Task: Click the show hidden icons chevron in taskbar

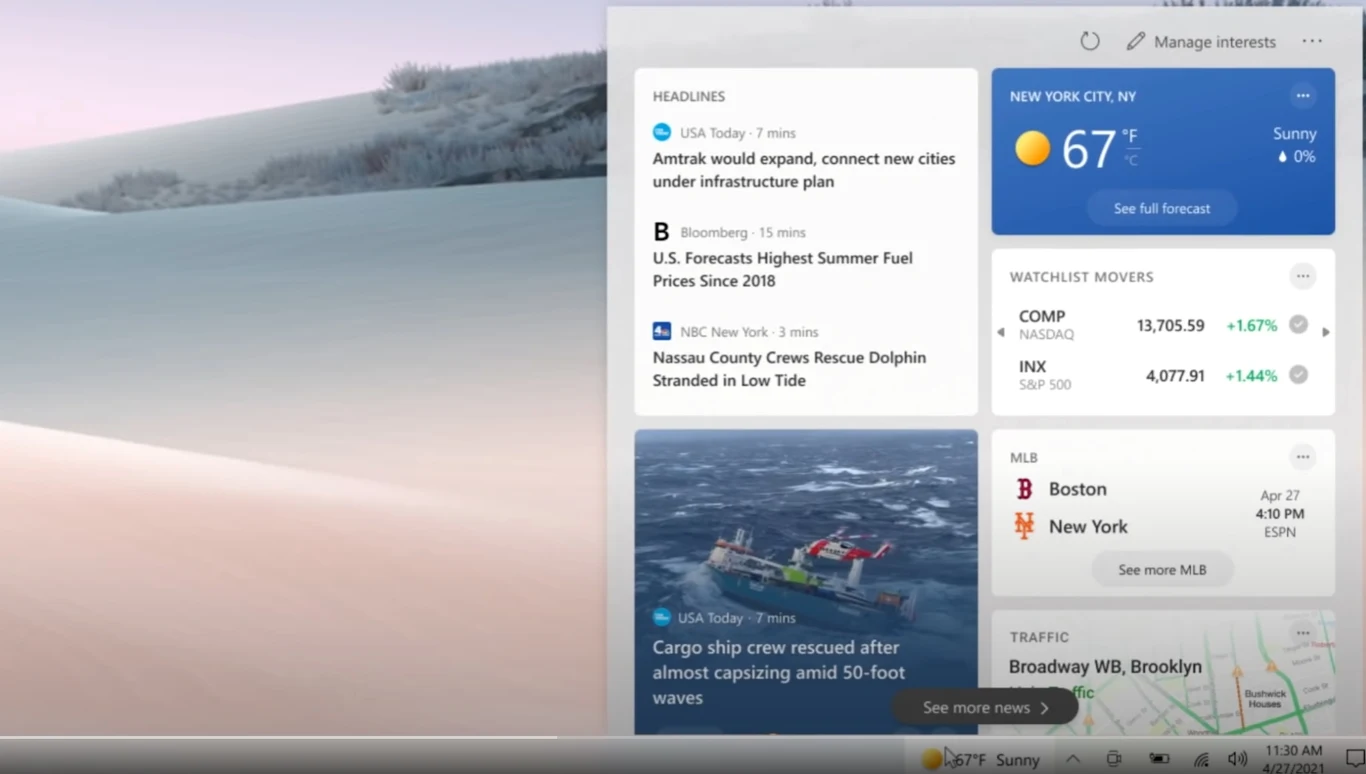Action: tap(1072, 758)
